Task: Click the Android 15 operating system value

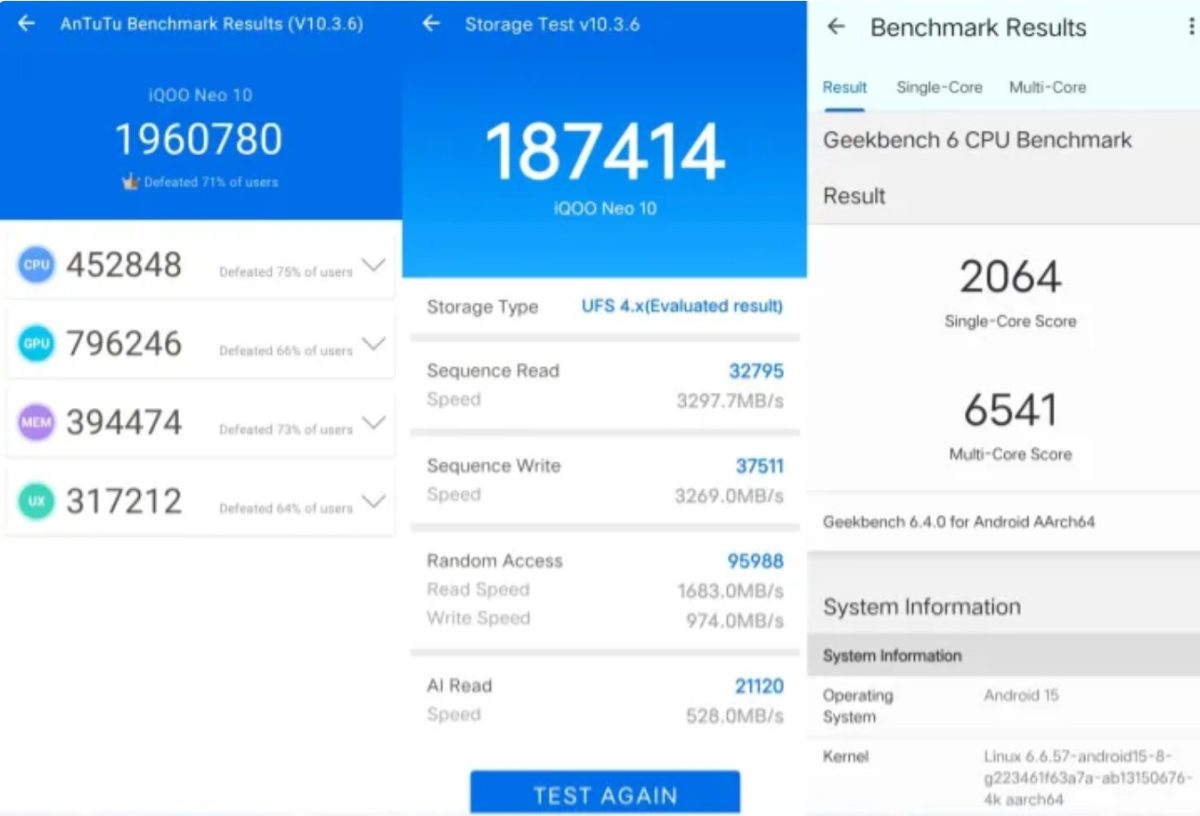Action: point(1021,695)
